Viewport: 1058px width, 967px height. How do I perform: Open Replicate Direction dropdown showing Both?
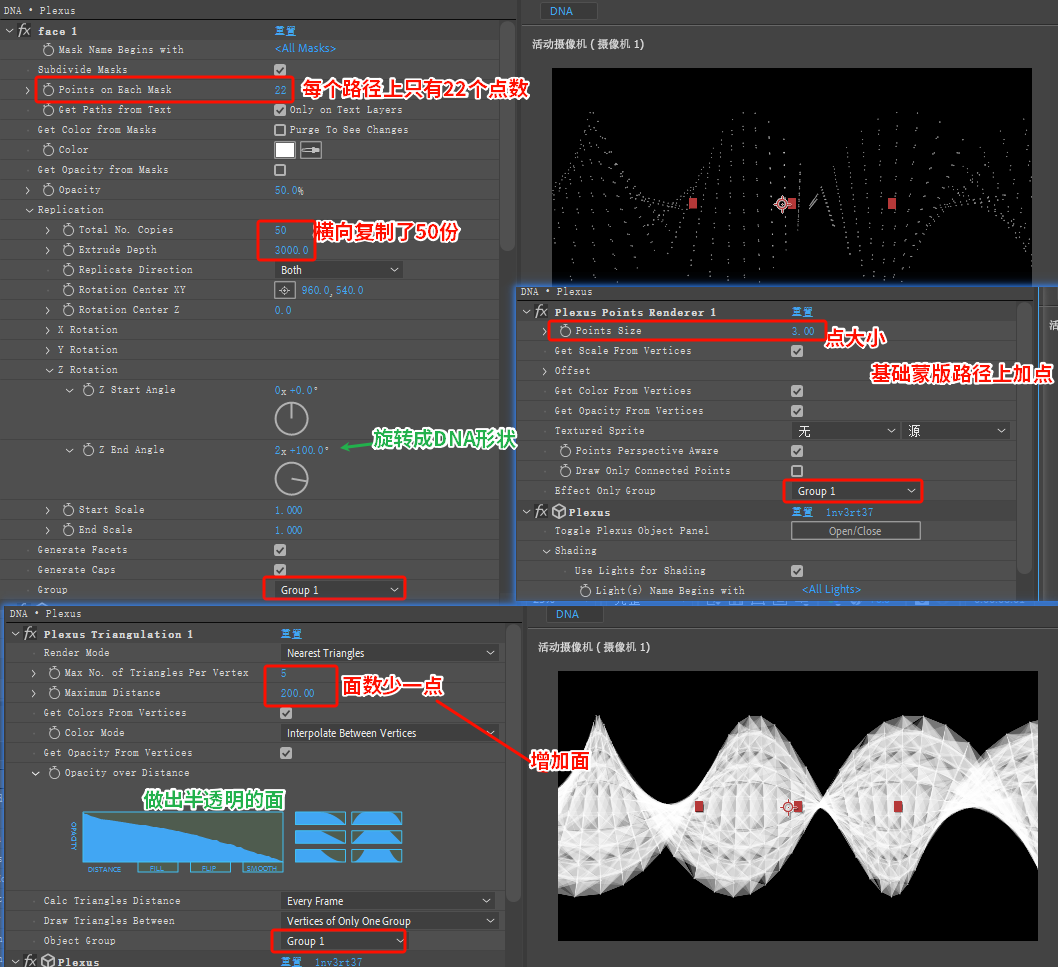[339, 270]
